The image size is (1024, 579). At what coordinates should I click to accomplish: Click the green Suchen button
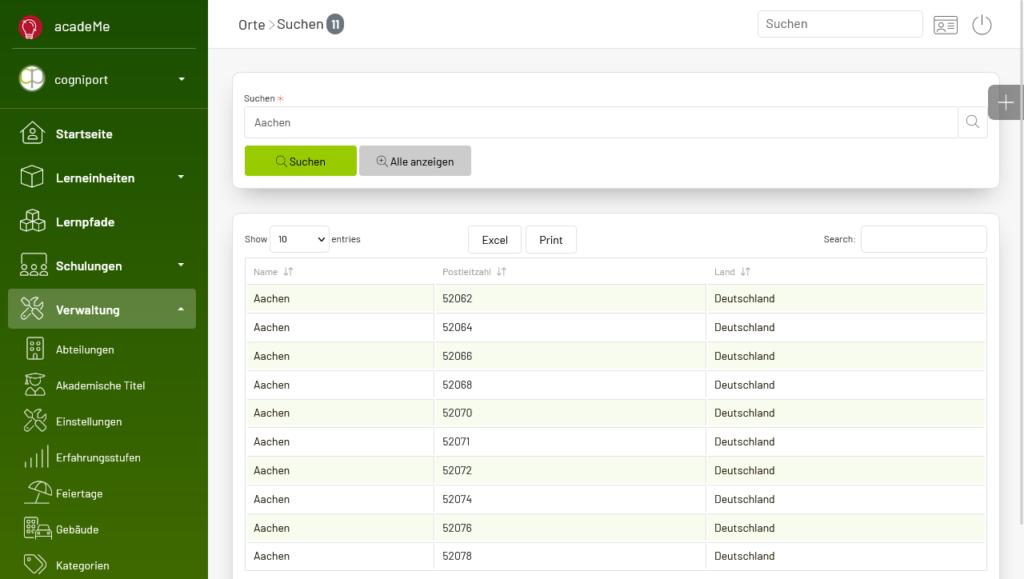click(x=300, y=161)
